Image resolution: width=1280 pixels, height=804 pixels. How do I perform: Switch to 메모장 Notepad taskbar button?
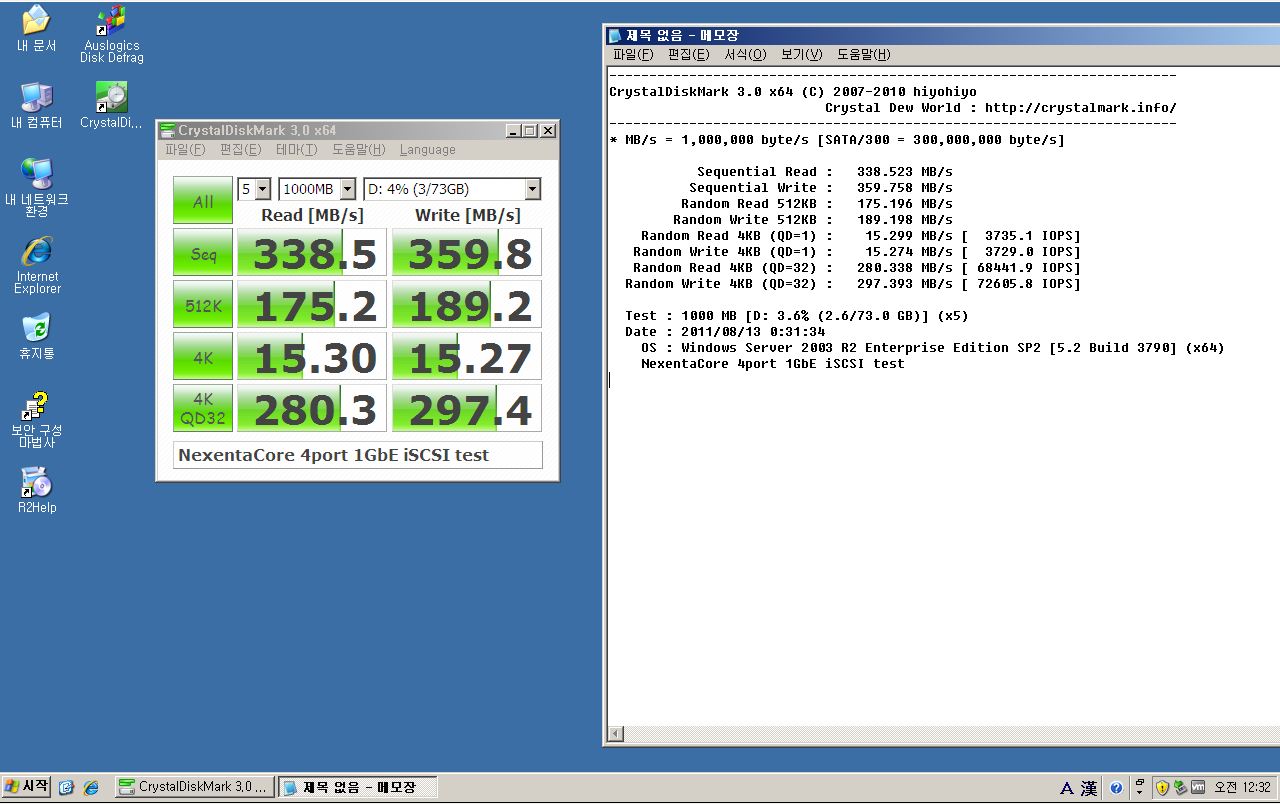(x=357, y=787)
